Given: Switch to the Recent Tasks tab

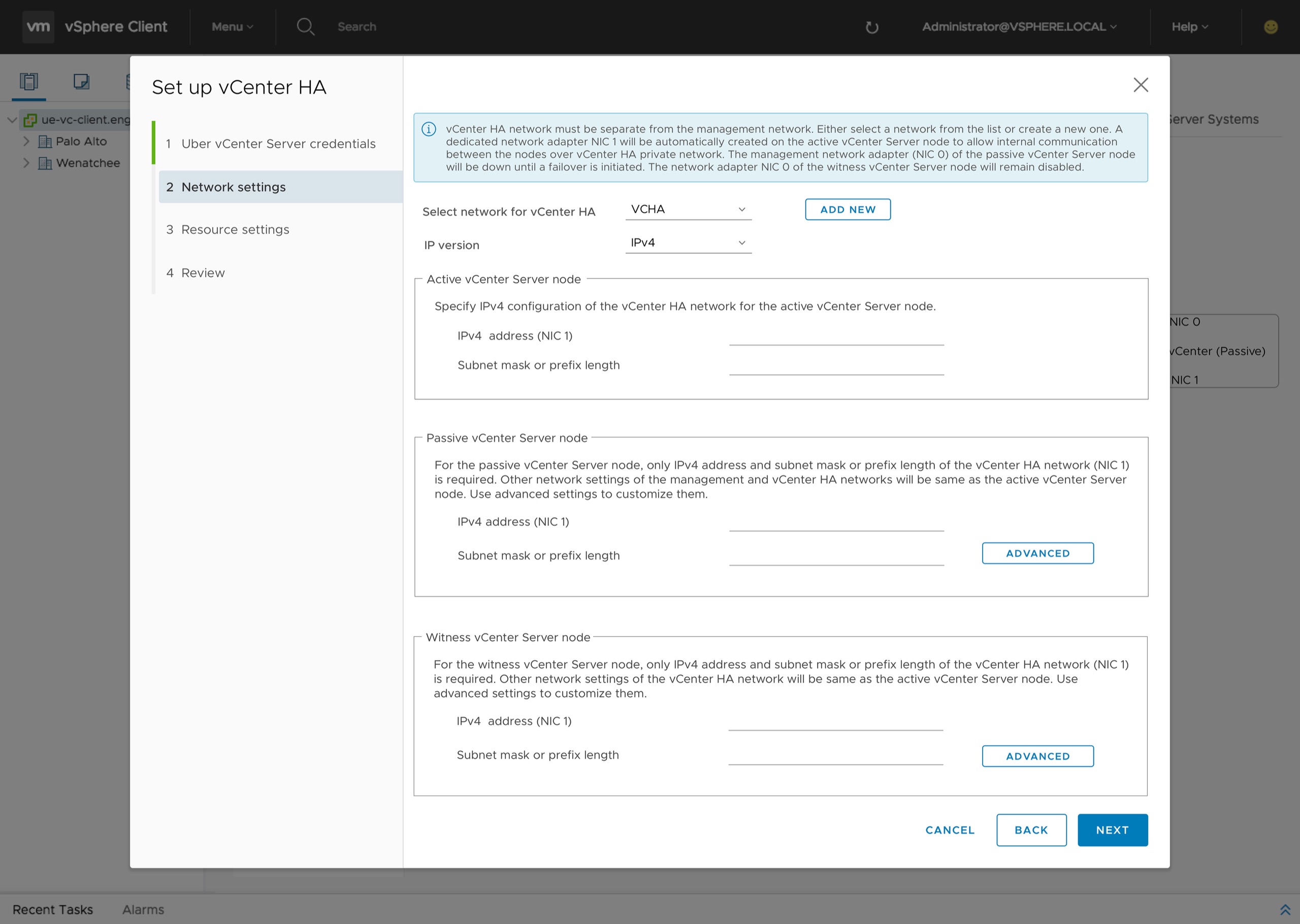Looking at the screenshot, I should click(x=52, y=909).
